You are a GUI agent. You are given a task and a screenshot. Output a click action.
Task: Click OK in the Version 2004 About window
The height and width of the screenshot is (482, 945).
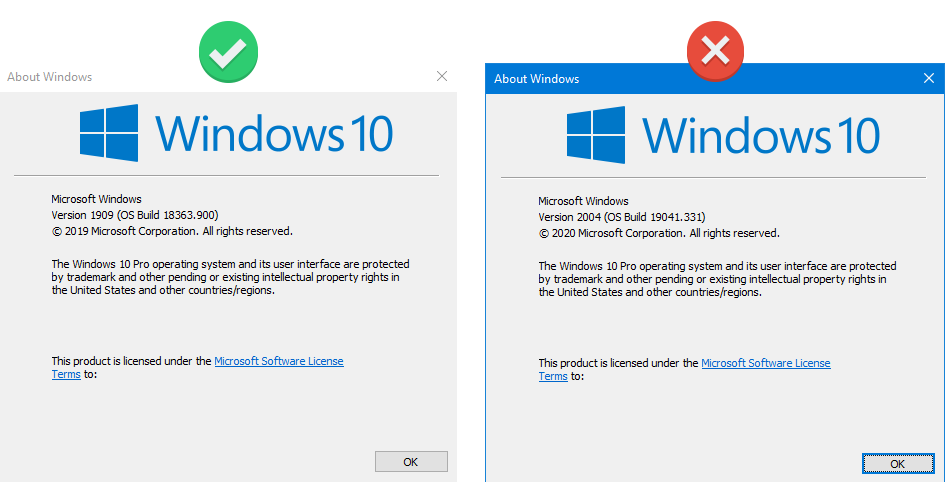[897, 463]
